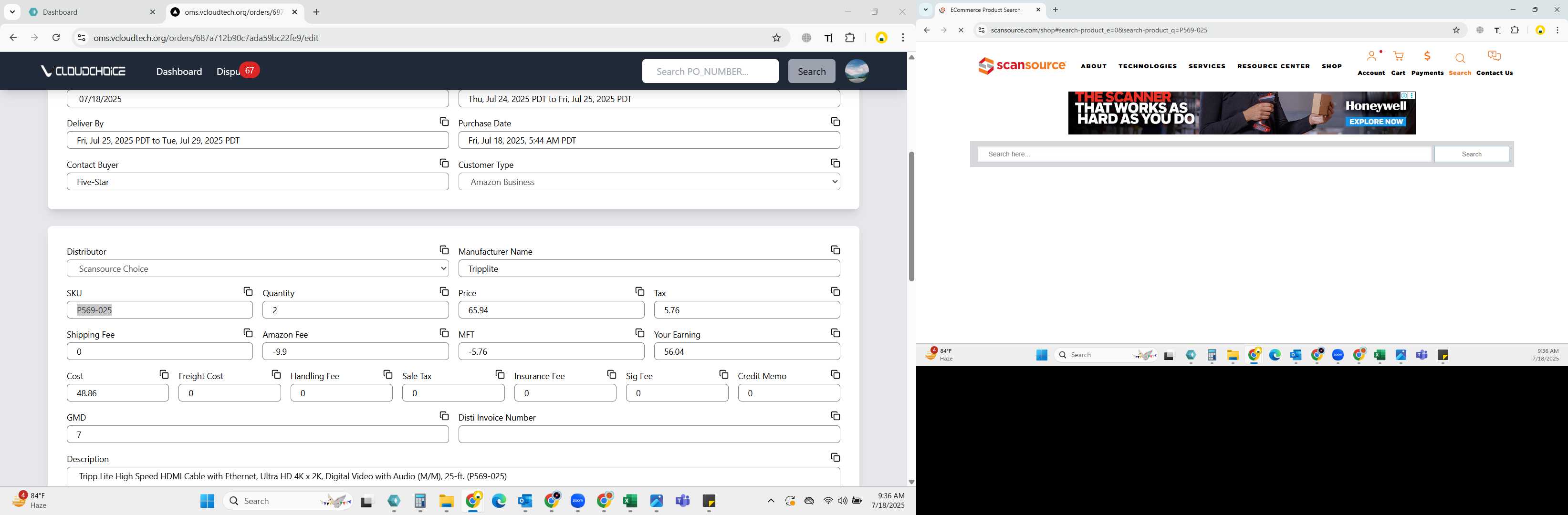Open user profile avatar
The height and width of the screenshot is (515, 1568).
[857, 71]
